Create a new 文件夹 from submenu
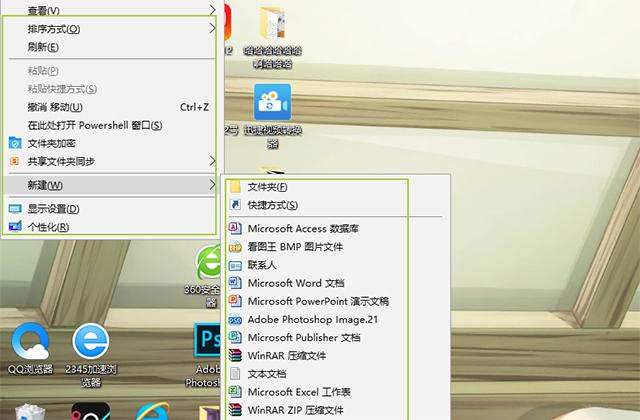The image size is (640, 420). click(x=267, y=187)
